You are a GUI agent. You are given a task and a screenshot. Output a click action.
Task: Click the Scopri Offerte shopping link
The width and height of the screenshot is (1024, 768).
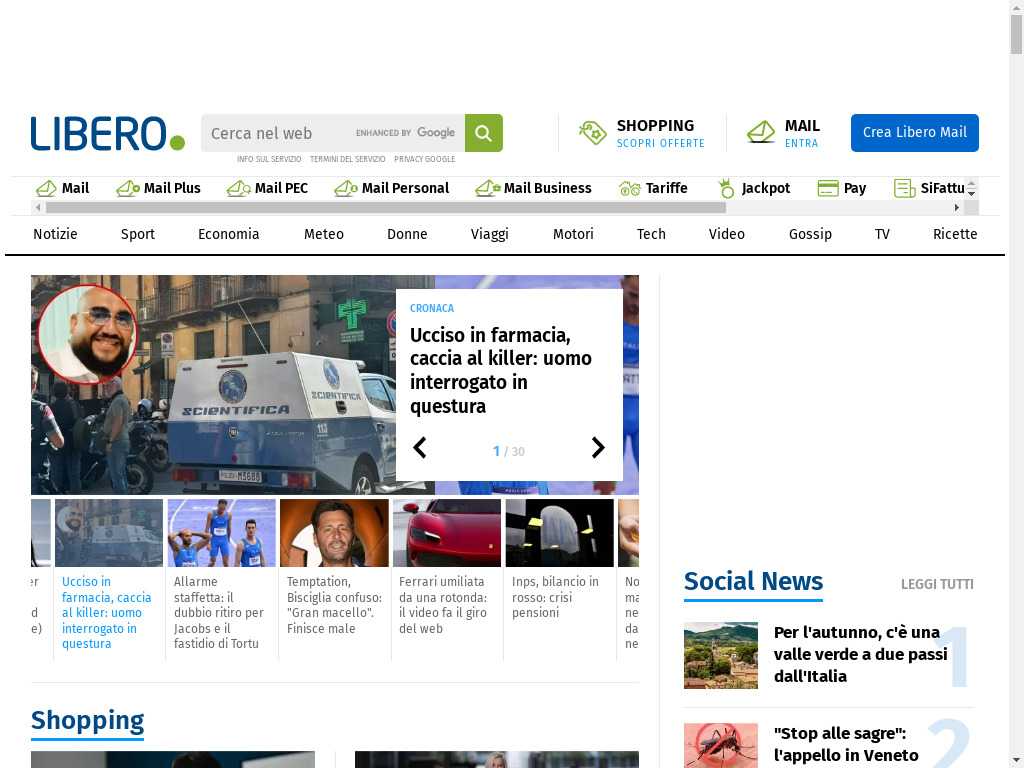click(x=661, y=144)
